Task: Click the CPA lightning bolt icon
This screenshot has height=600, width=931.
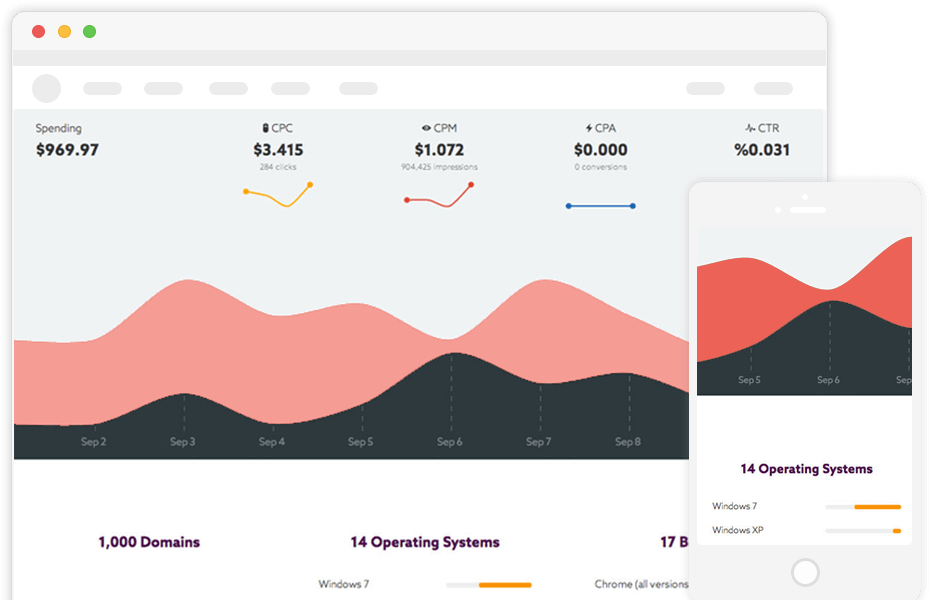Action: [589, 128]
